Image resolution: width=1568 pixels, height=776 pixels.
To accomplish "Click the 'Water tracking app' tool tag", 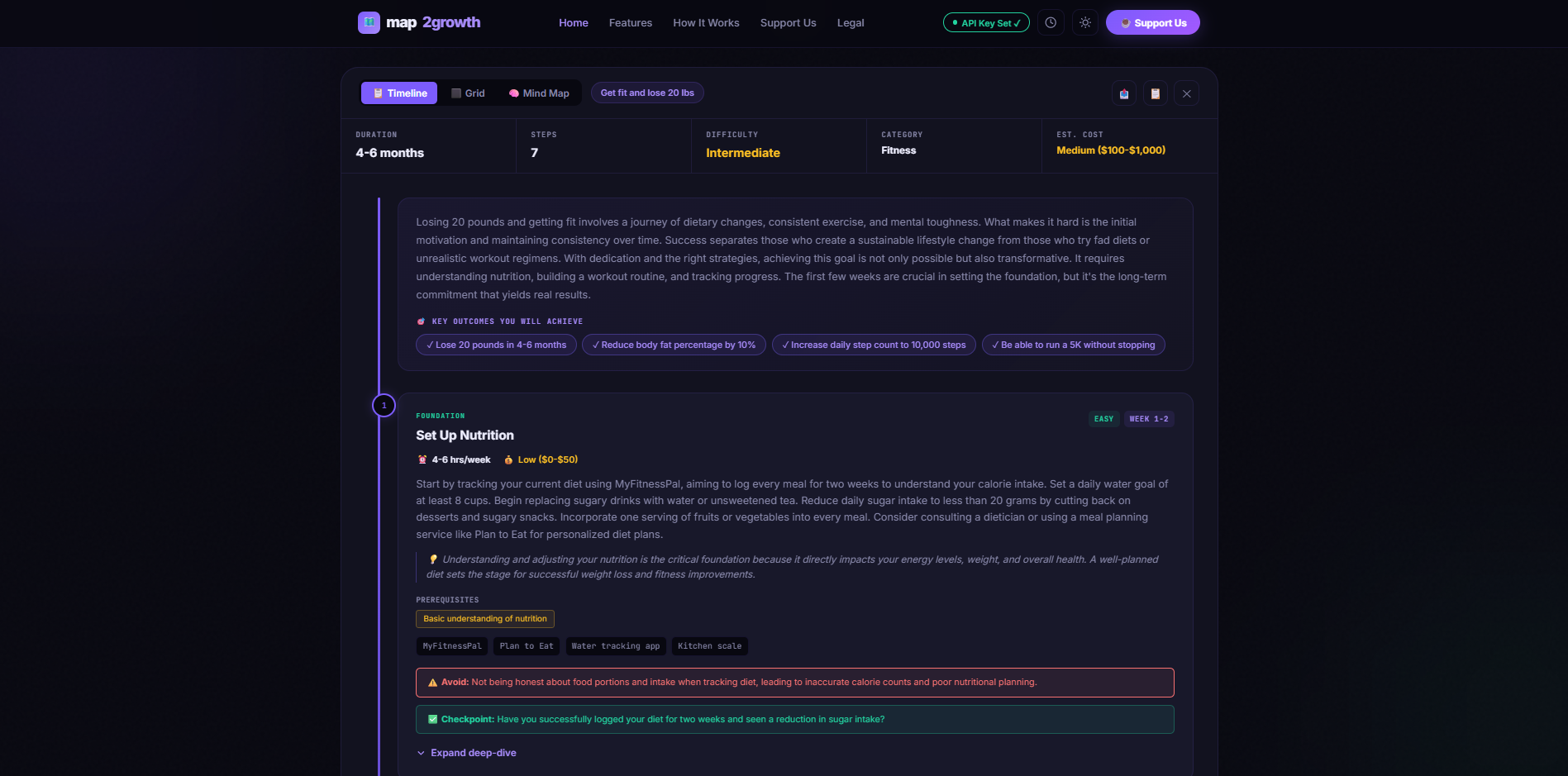I will 616,646.
